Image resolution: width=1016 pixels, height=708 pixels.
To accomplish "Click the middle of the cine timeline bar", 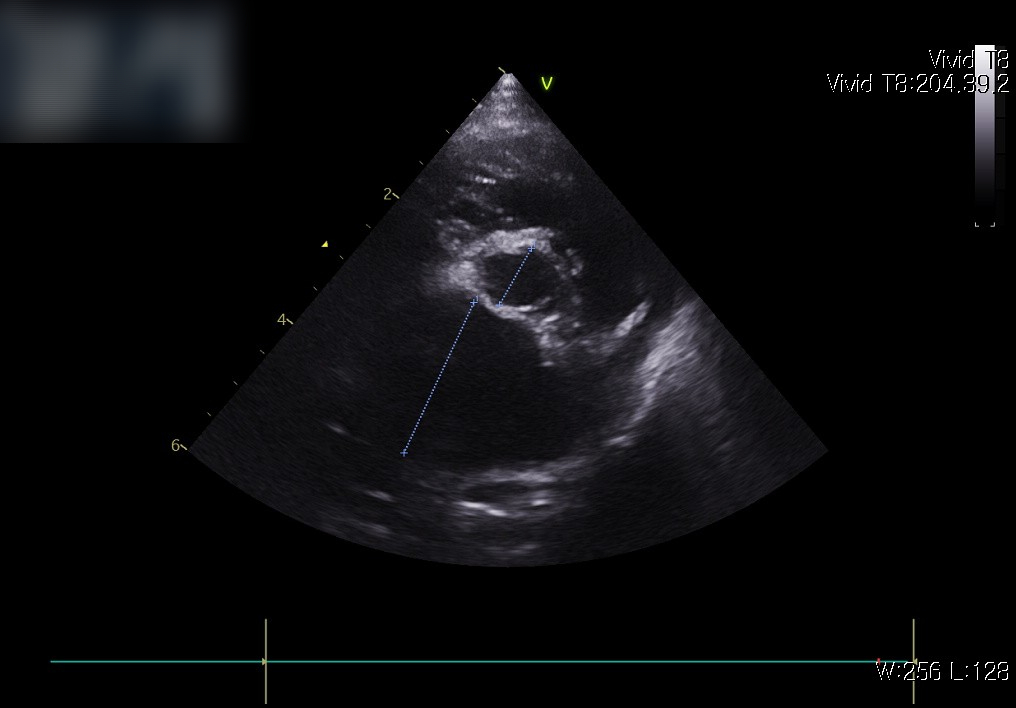I will pyautogui.click(x=589, y=661).
